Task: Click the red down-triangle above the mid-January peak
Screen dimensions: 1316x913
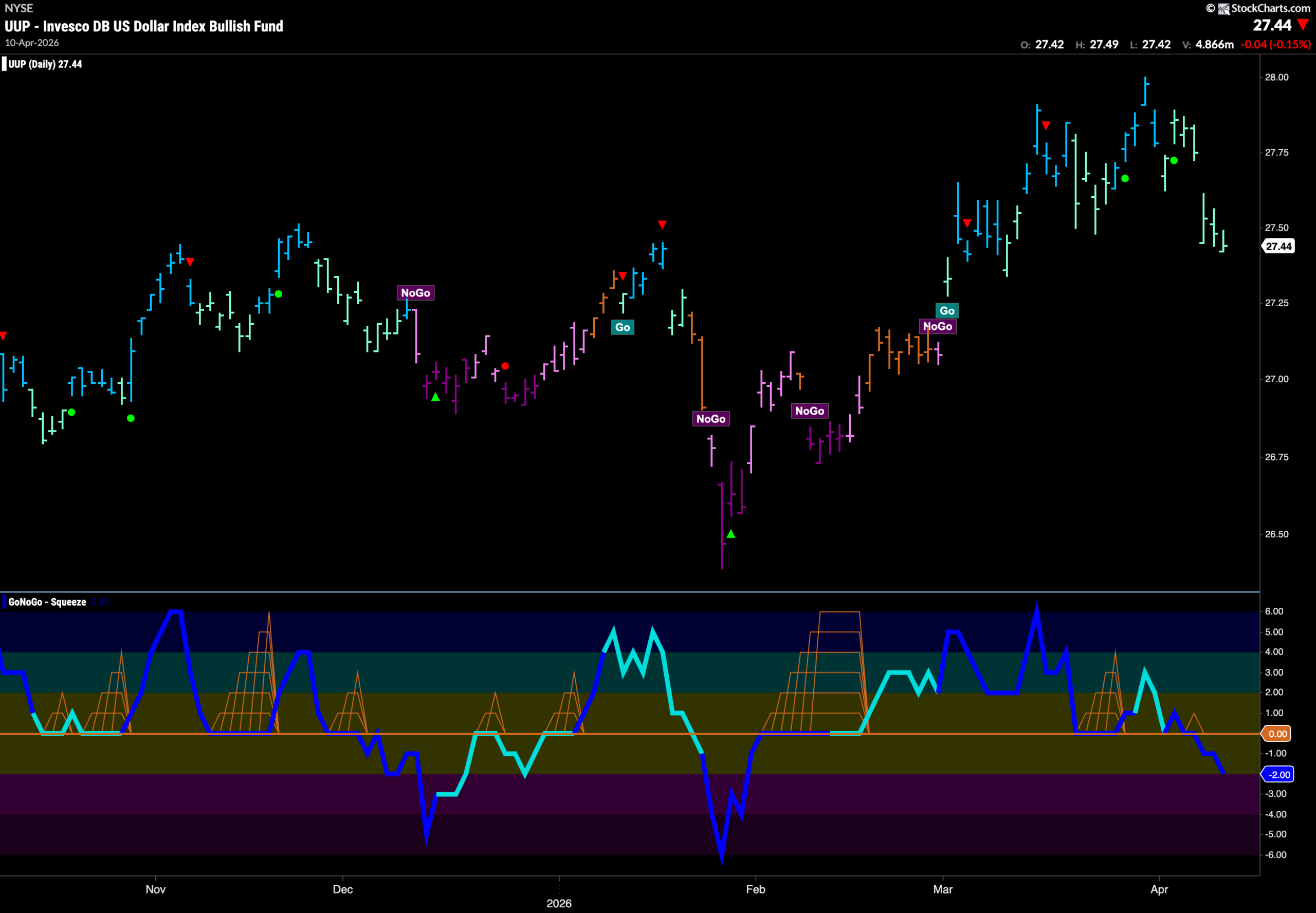Action: (x=662, y=225)
